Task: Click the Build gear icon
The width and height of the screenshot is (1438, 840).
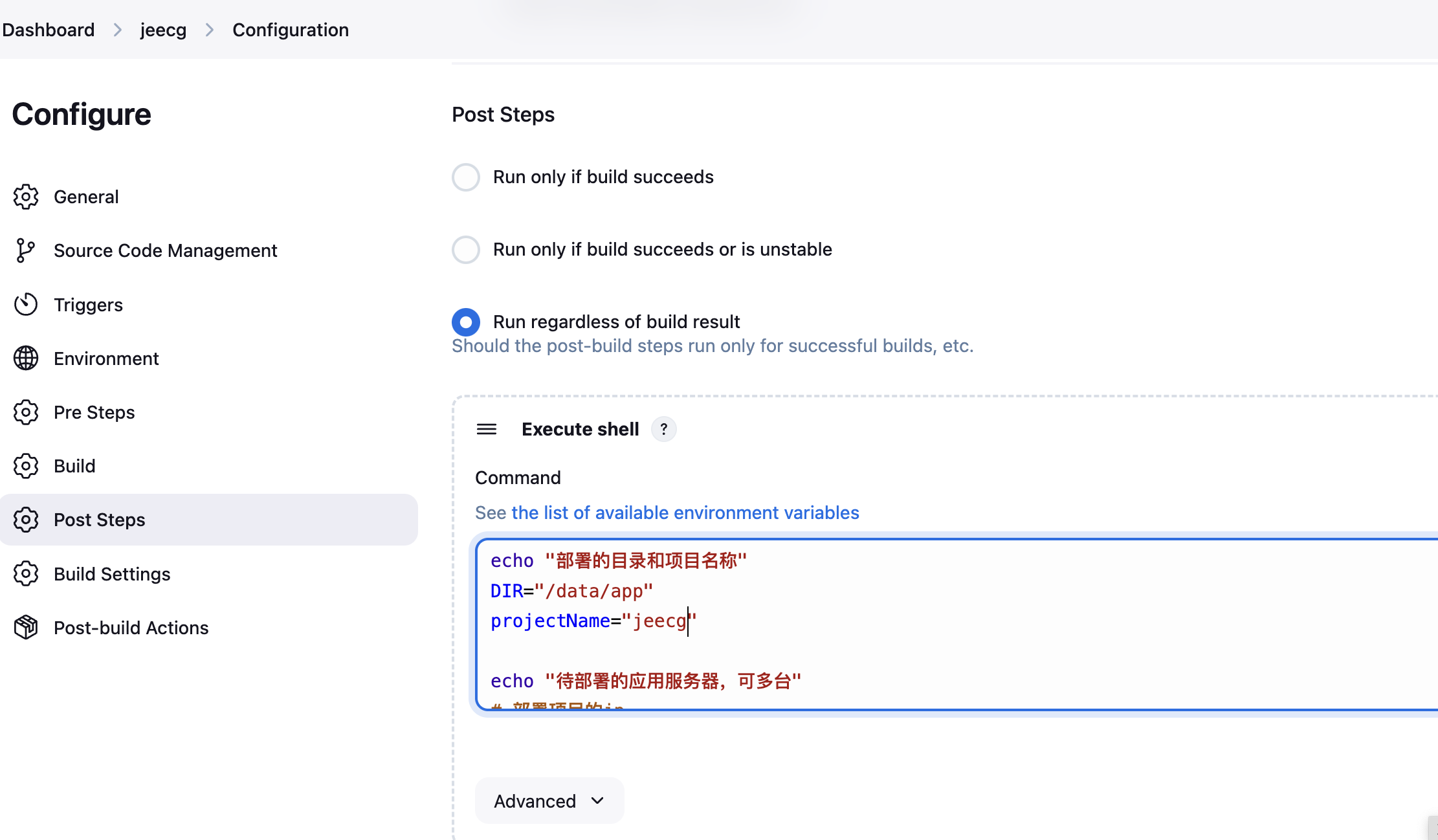Action: [x=26, y=466]
